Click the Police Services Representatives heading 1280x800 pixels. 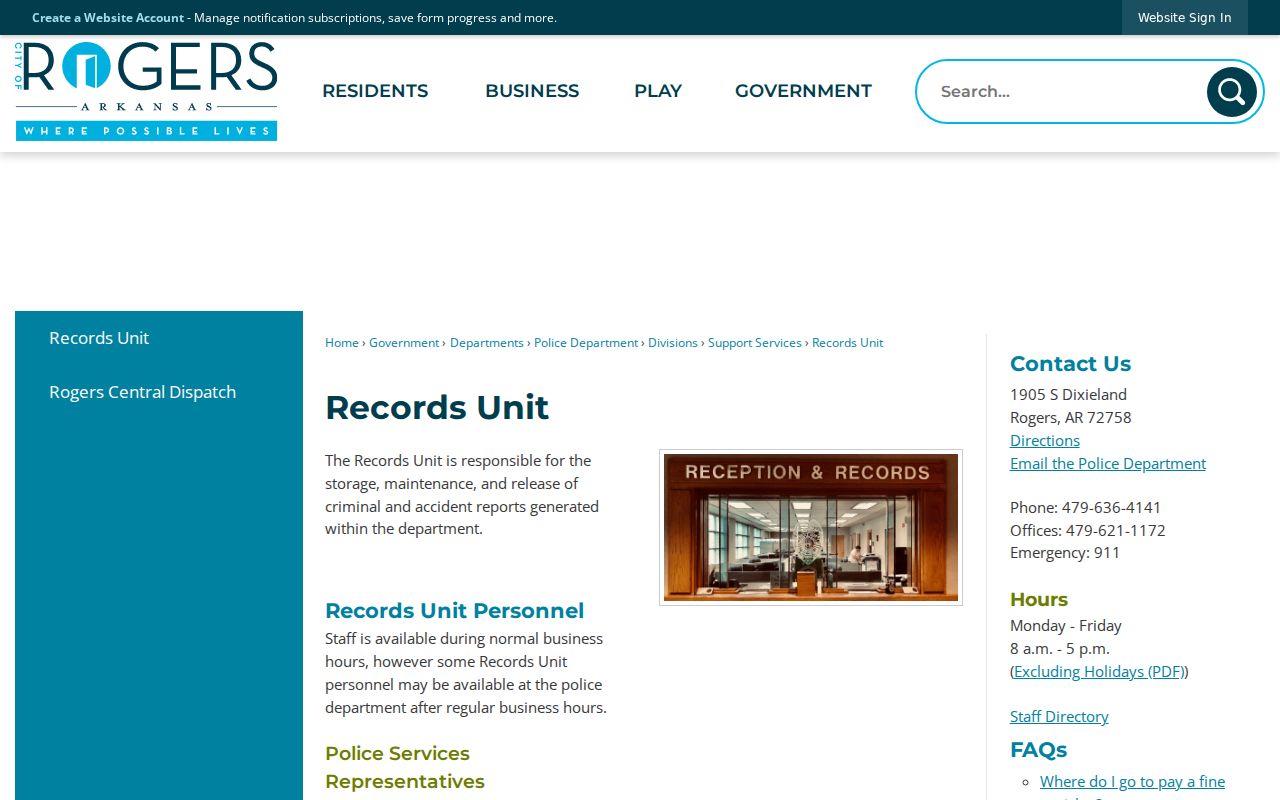pos(405,767)
